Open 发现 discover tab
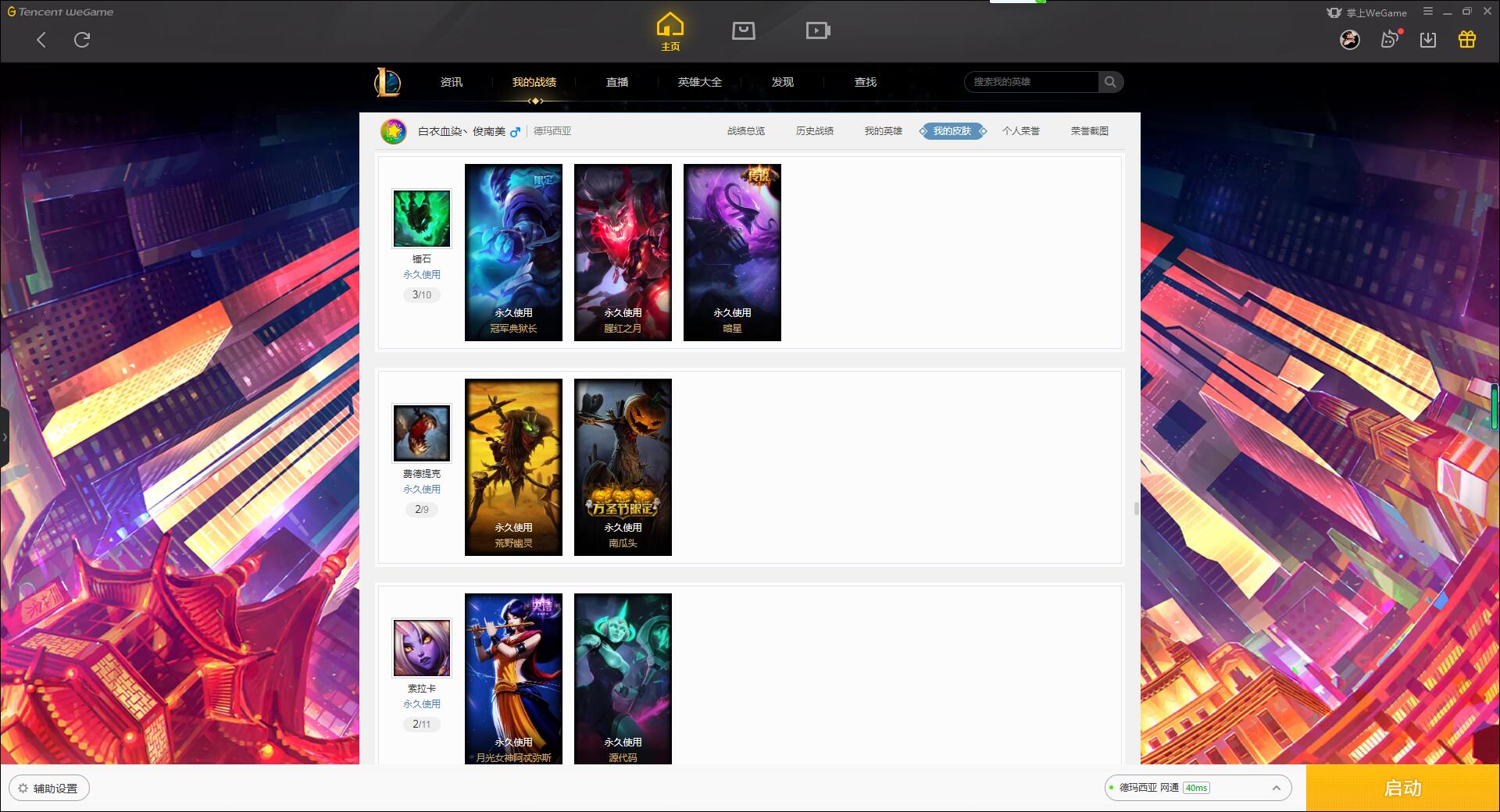 coord(783,82)
